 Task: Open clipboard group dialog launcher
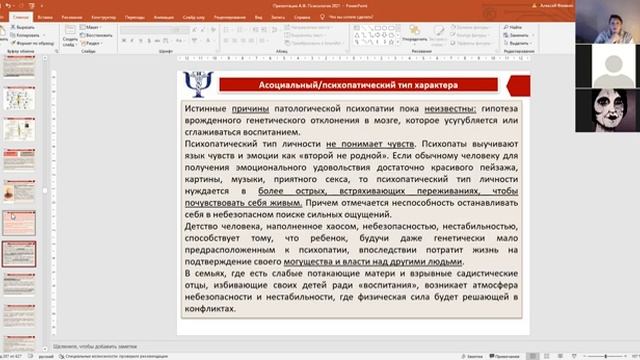point(56,51)
